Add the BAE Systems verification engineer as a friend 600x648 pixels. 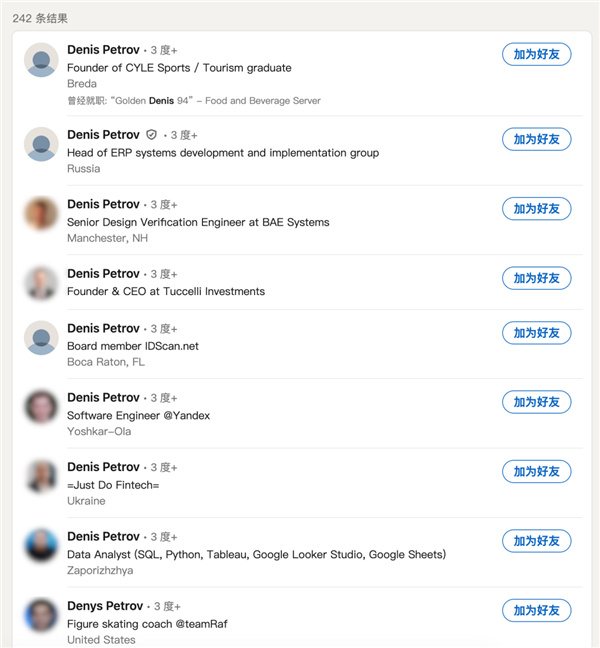(x=536, y=209)
